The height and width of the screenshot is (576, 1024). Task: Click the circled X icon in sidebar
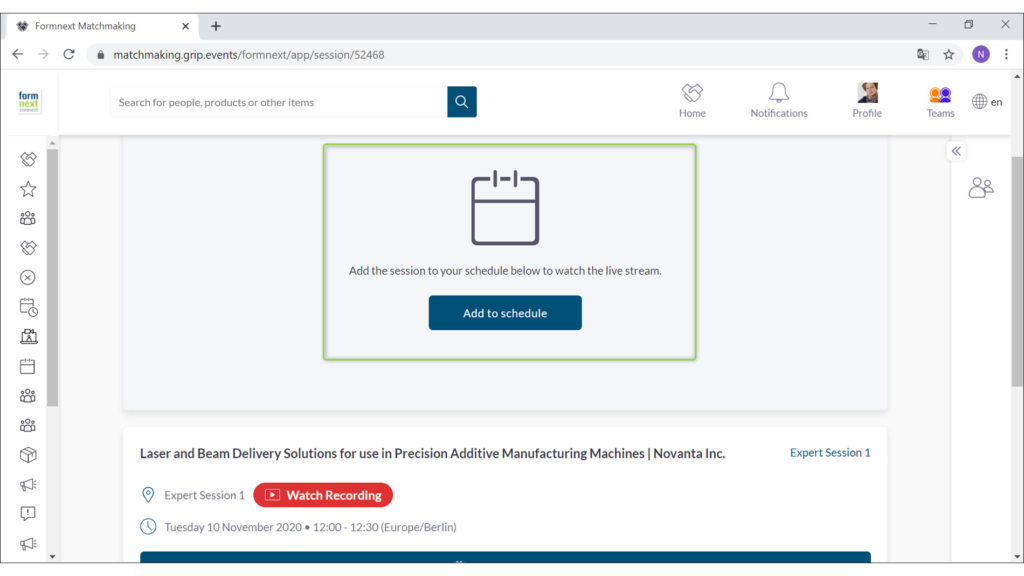(28, 278)
